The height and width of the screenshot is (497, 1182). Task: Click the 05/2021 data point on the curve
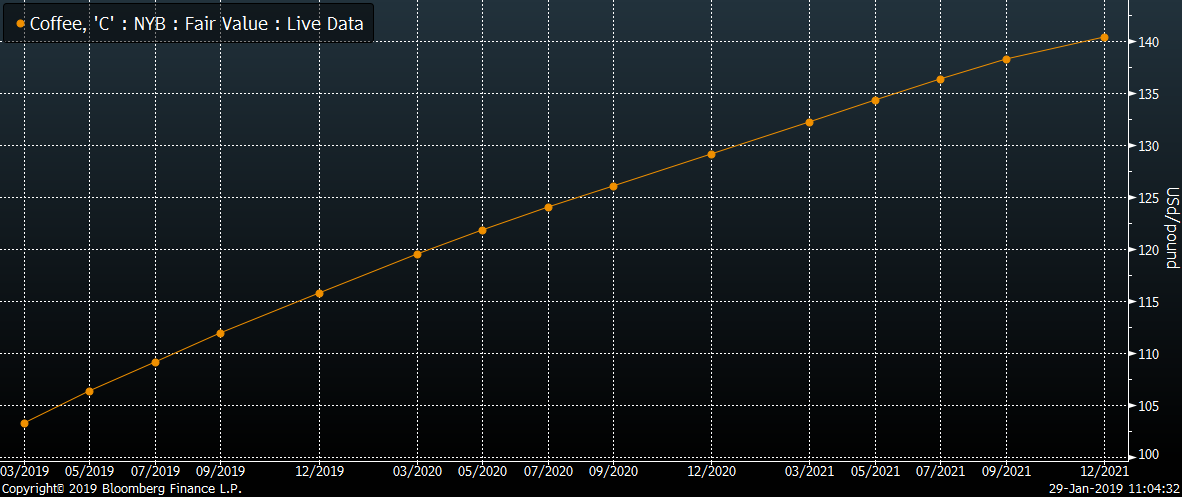(x=875, y=100)
